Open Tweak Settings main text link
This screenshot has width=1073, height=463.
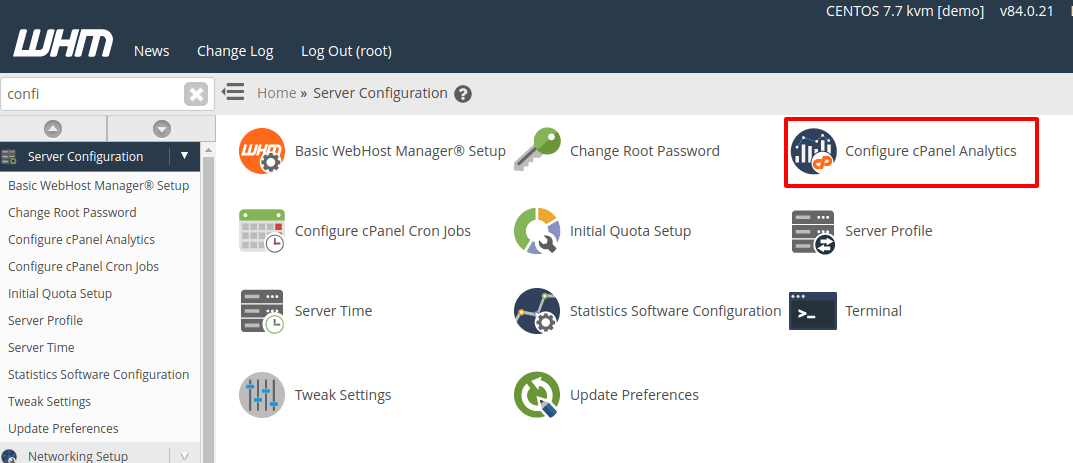tap(343, 395)
